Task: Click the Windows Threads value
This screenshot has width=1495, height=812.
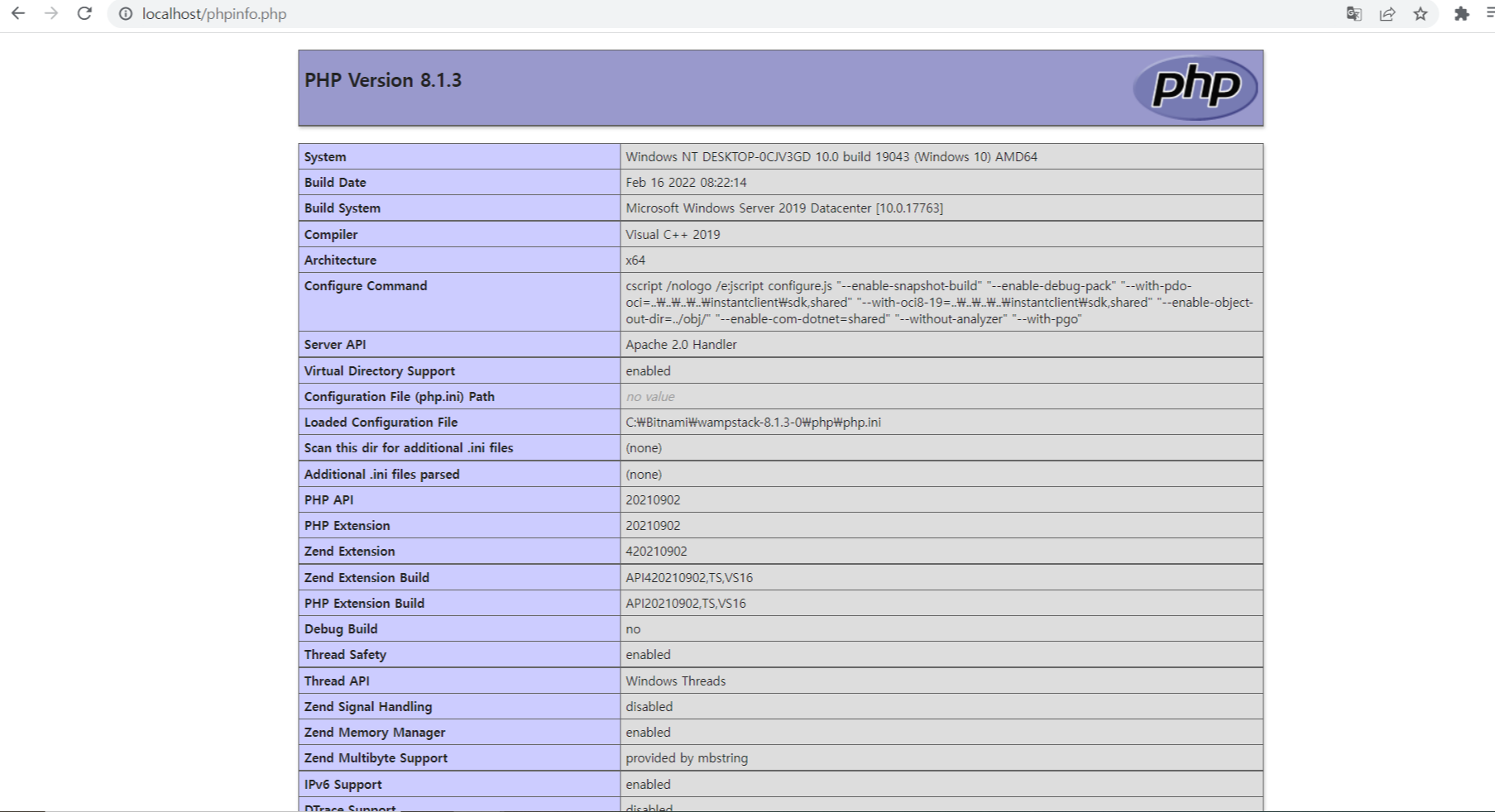Action: point(675,681)
